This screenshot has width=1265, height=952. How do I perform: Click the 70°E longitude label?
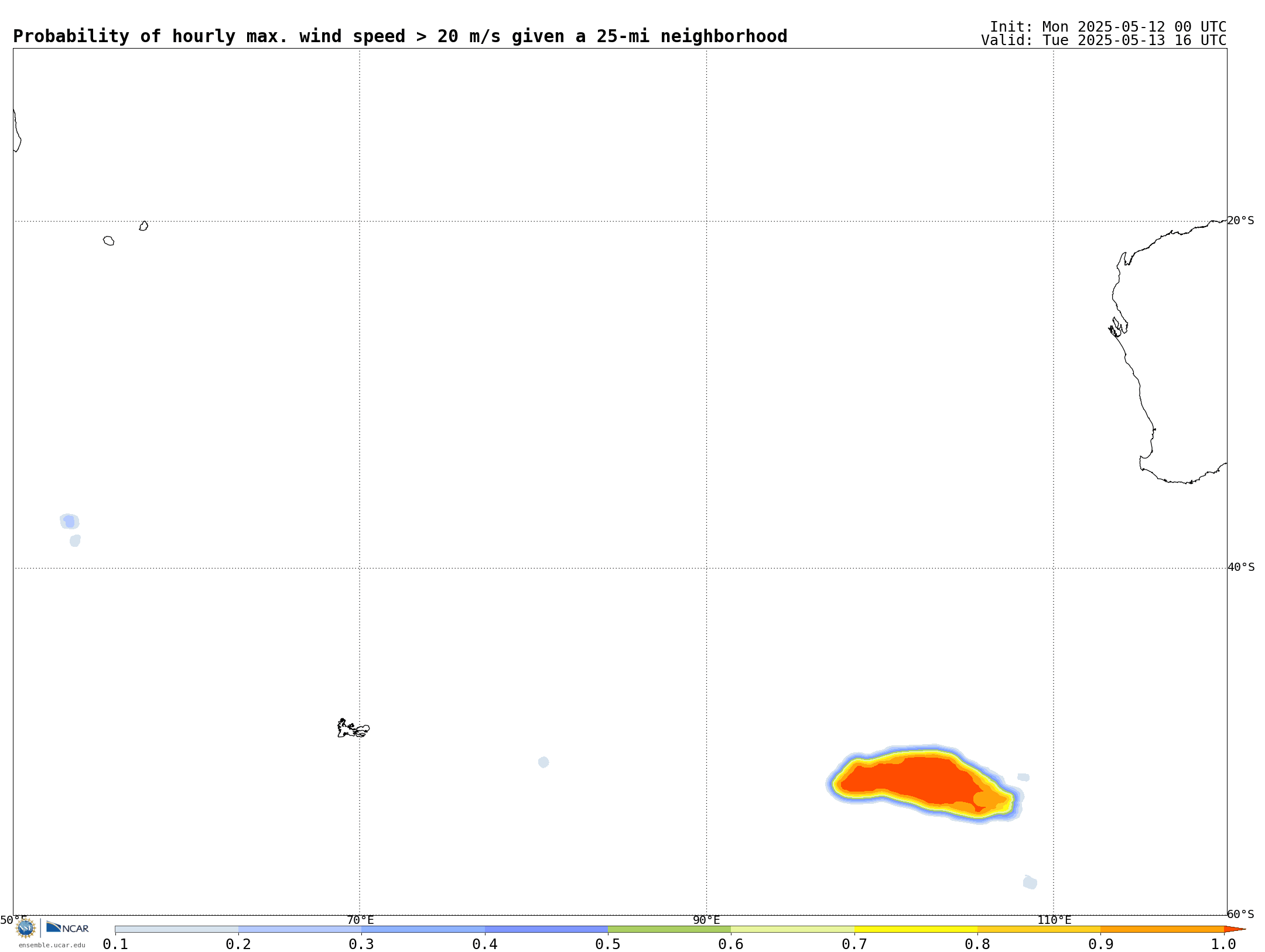click(x=360, y=920)
